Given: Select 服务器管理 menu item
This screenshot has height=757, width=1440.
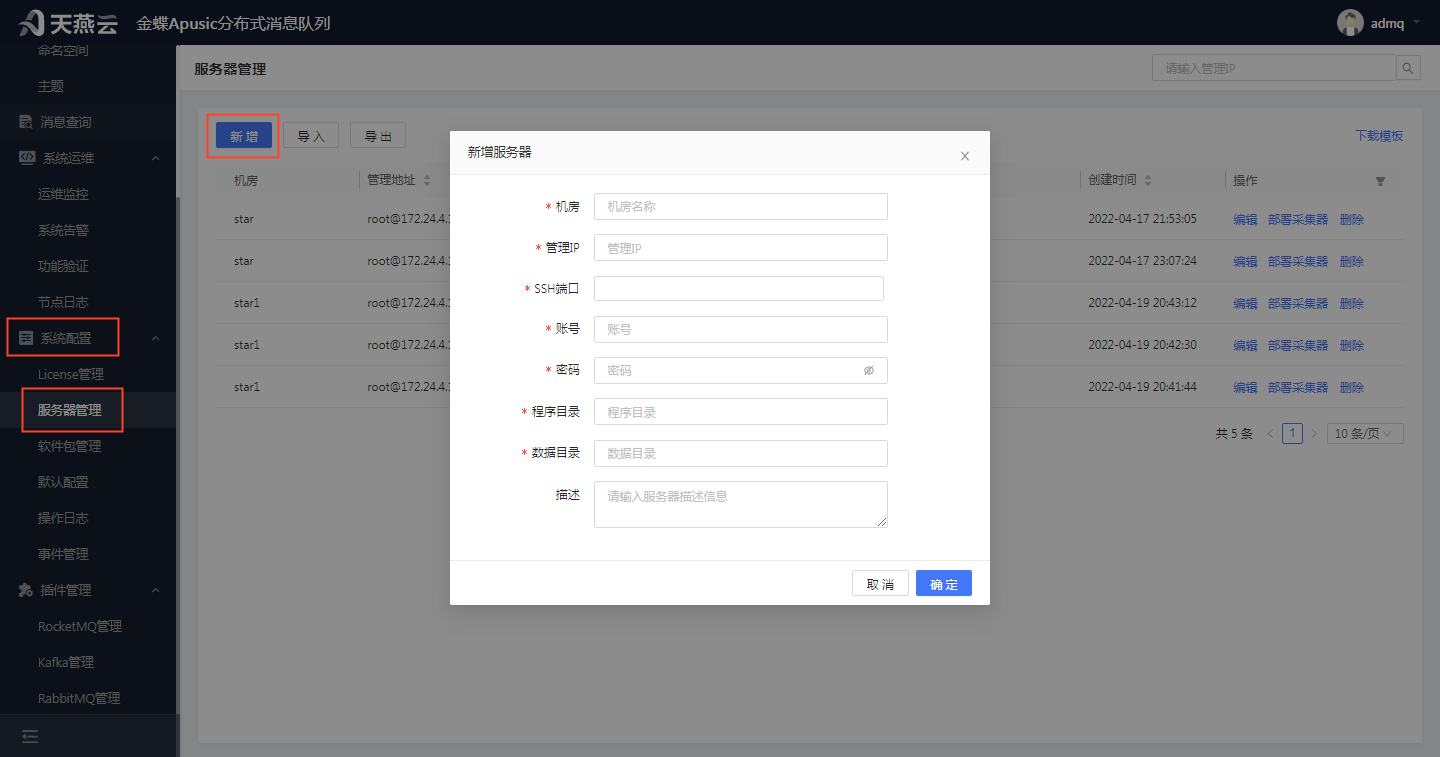Looking at the screenshot, I should click(70, 410).
